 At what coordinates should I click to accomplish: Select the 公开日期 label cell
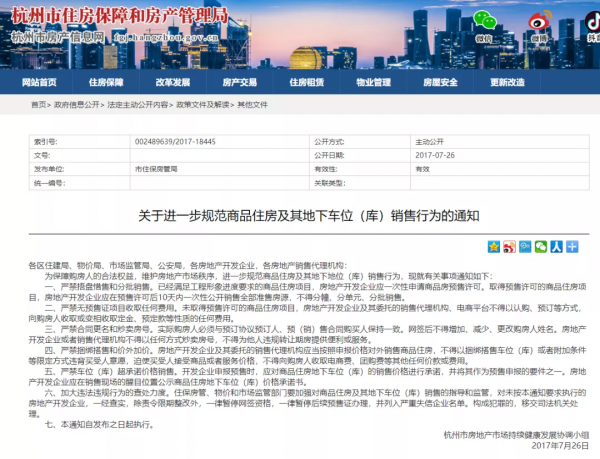(x=360, y=156)
